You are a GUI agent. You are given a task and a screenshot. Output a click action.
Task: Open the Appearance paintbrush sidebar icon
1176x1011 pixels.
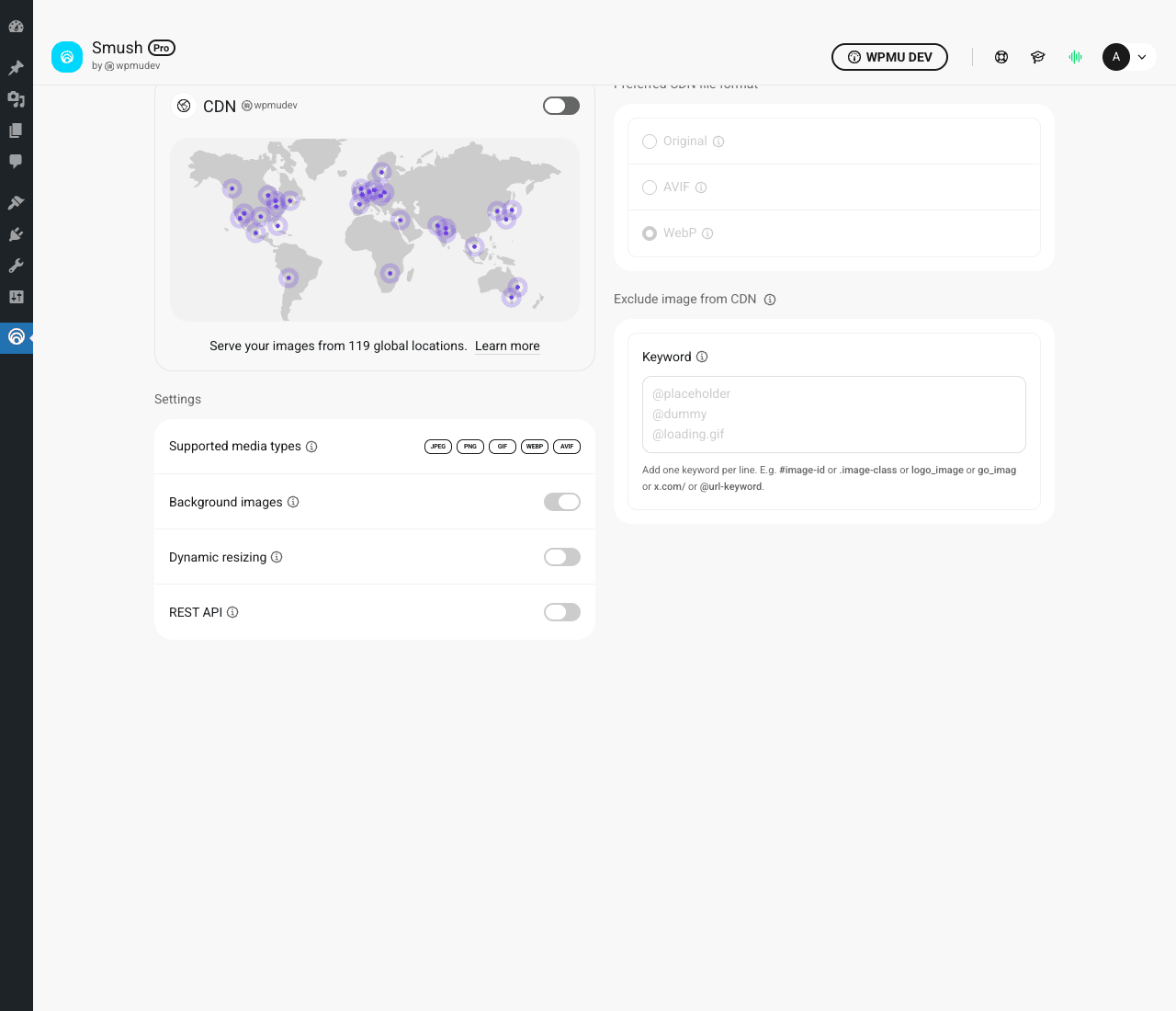click(x=16, y=202)
